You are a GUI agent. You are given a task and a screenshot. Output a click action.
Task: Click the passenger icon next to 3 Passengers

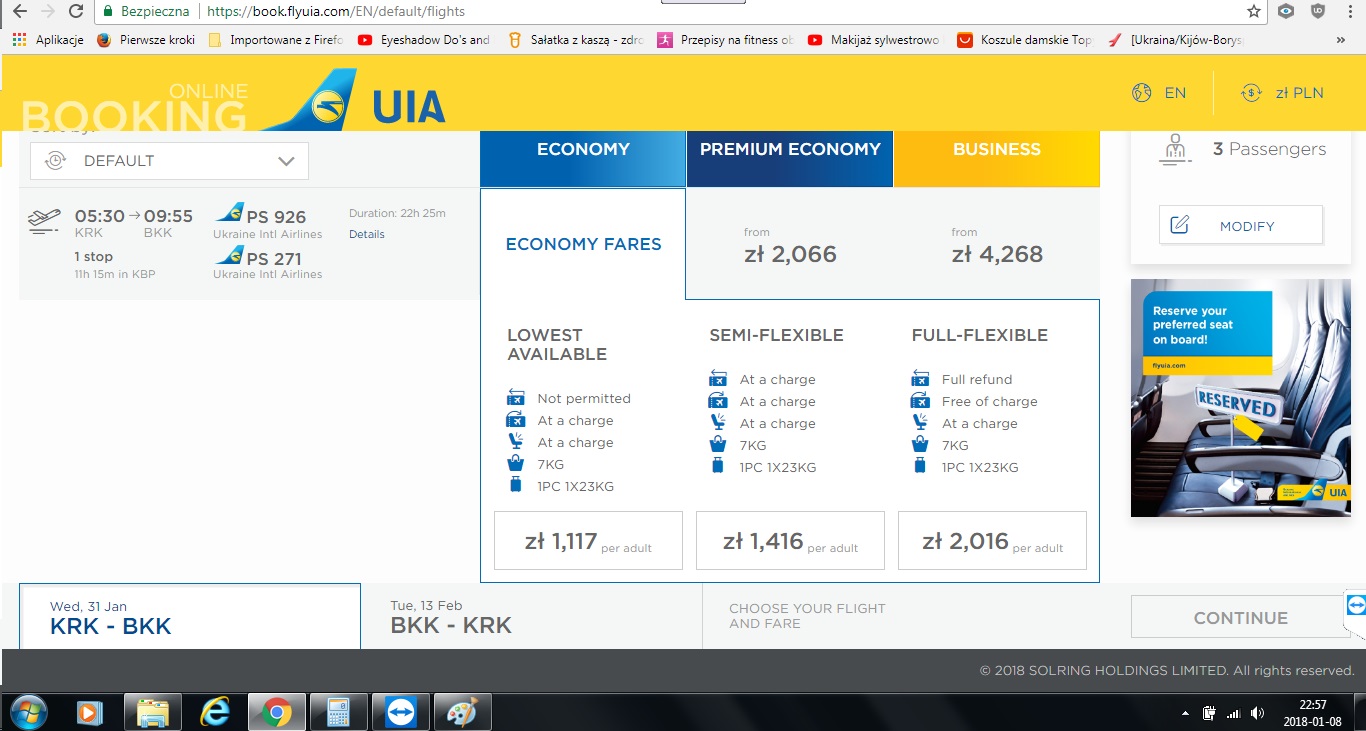1173,149
